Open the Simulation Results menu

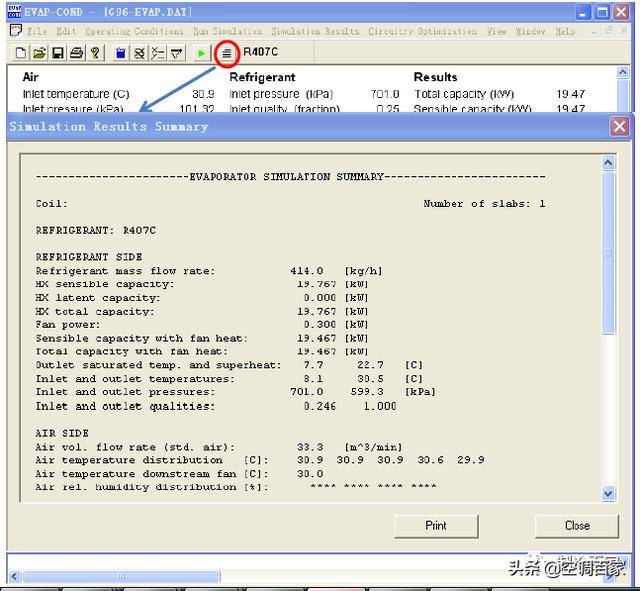315,31
